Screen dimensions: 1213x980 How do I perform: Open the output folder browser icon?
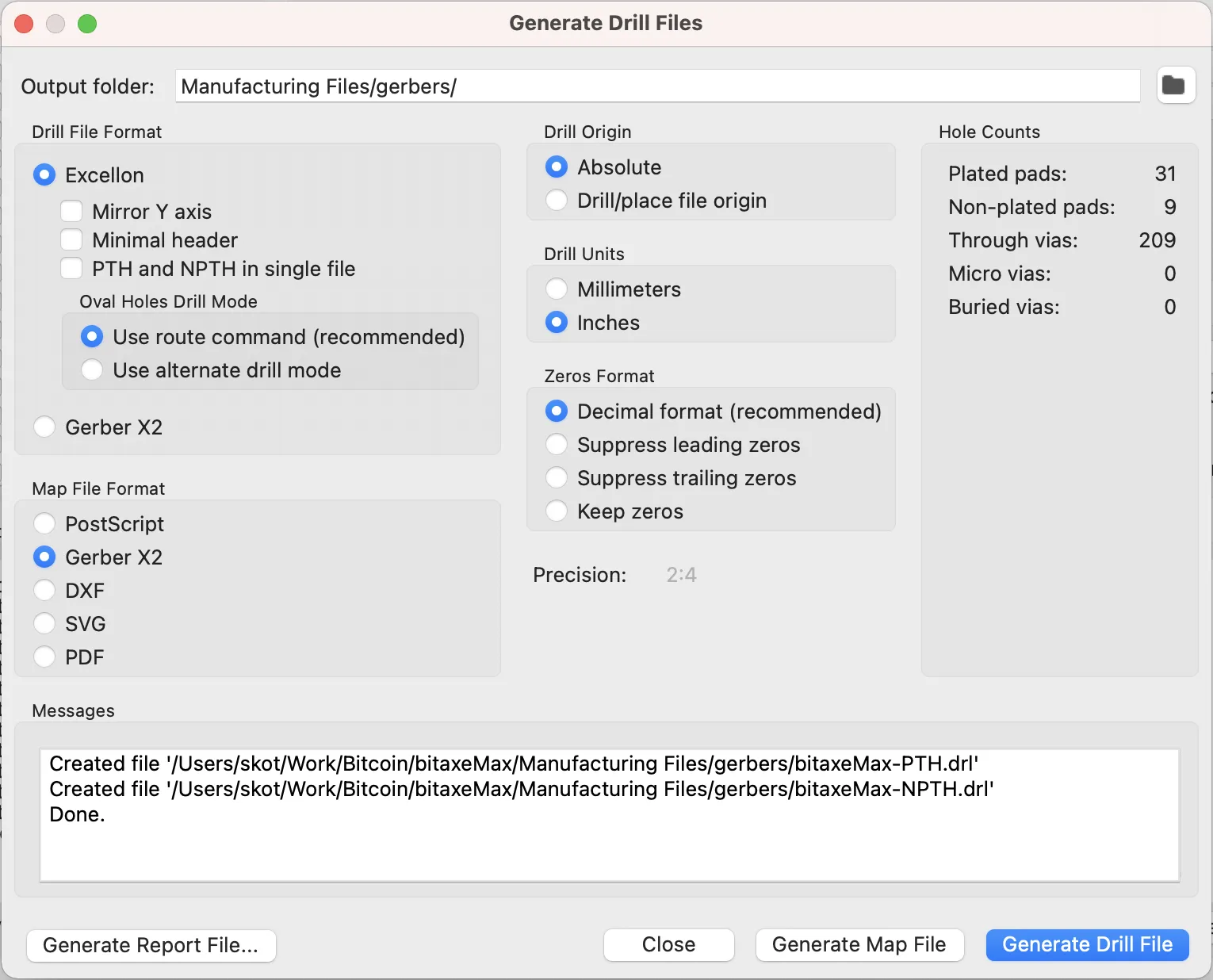pos(1175,85)
